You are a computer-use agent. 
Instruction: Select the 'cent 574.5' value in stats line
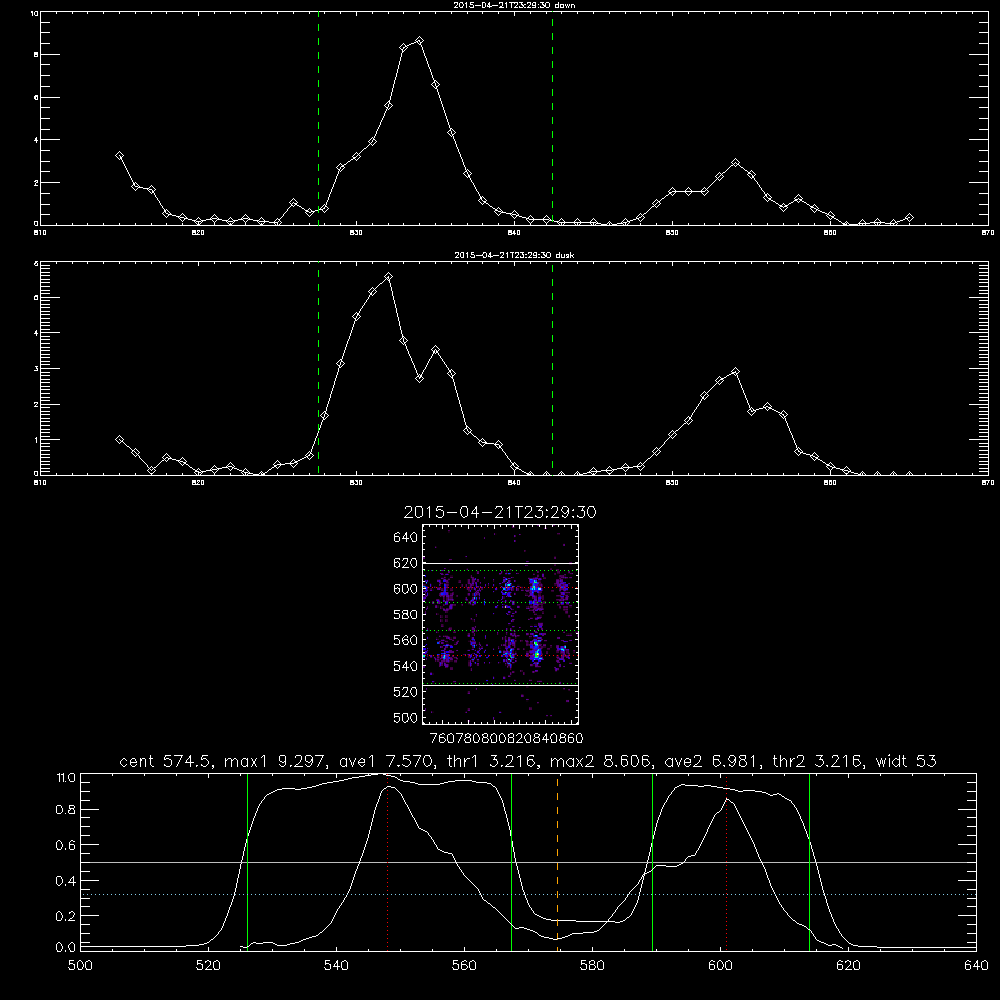pyautogui.click(x=167, y=761)
